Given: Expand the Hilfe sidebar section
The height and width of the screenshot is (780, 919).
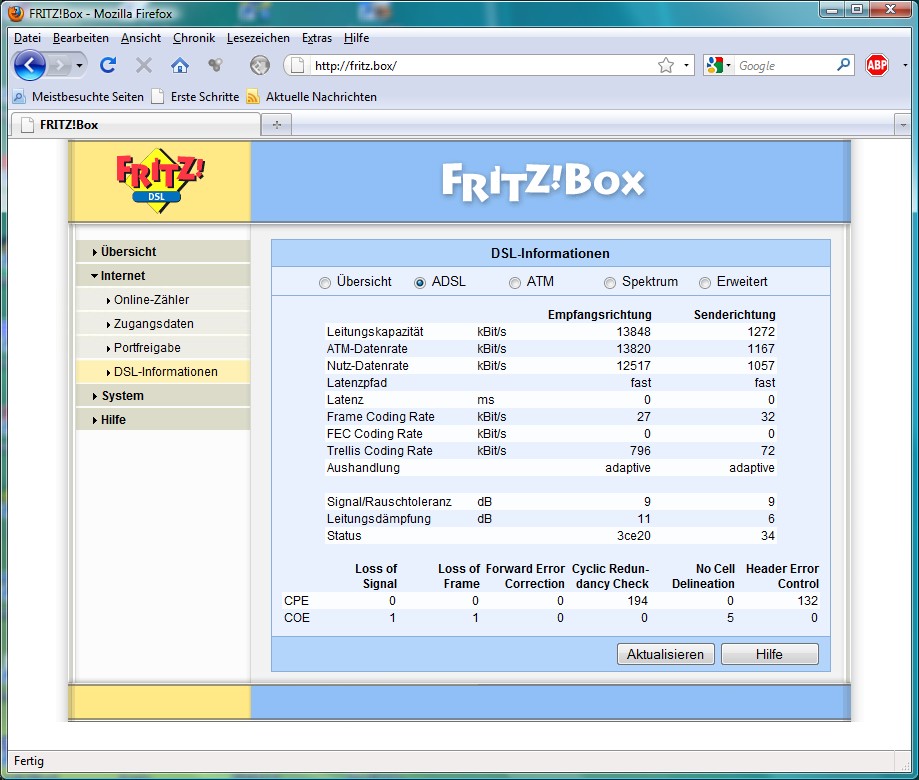Looking at the screenshot, I should 163,420.
